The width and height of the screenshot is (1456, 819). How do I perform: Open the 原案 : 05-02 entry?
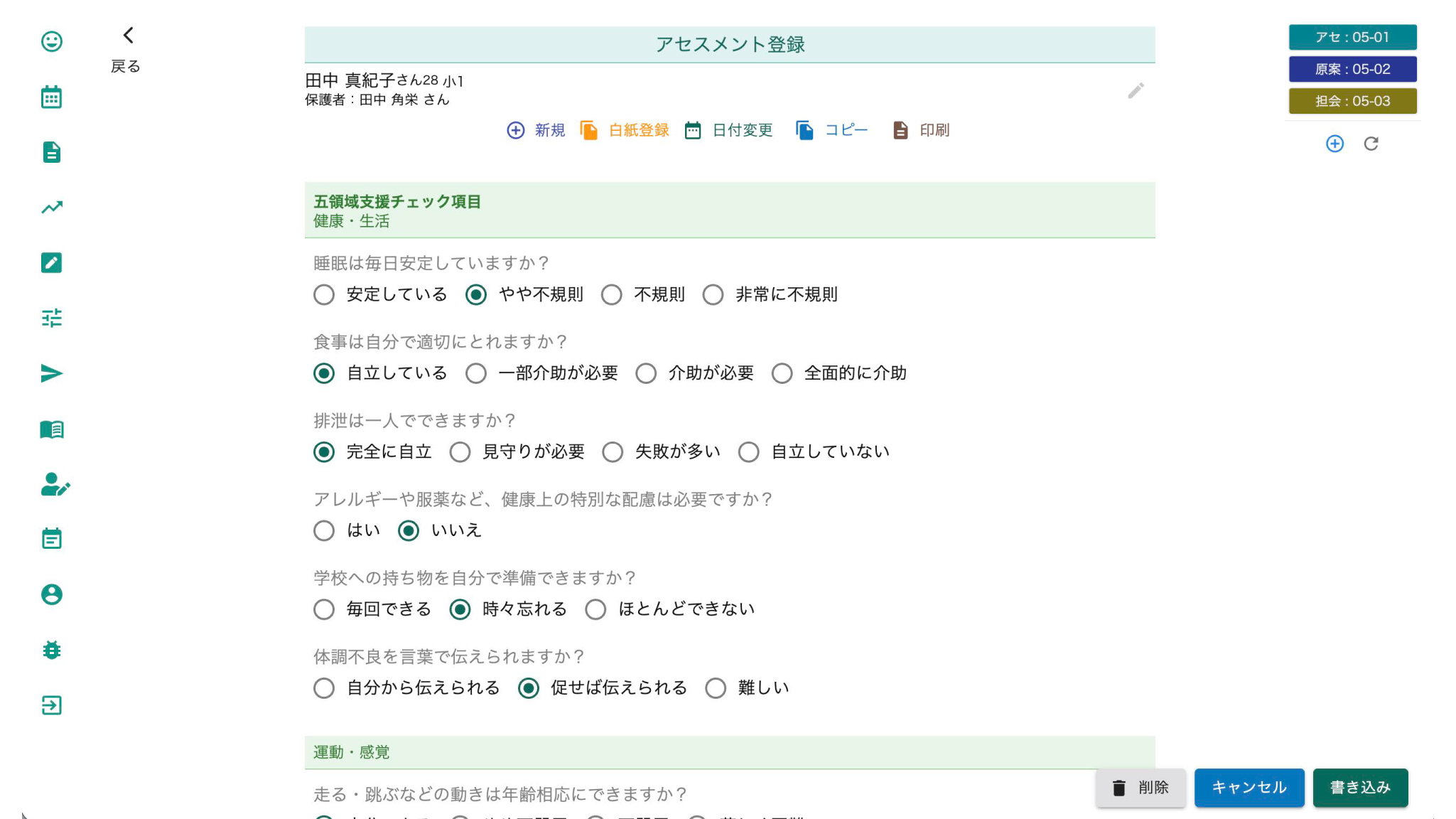[1352, 69]
